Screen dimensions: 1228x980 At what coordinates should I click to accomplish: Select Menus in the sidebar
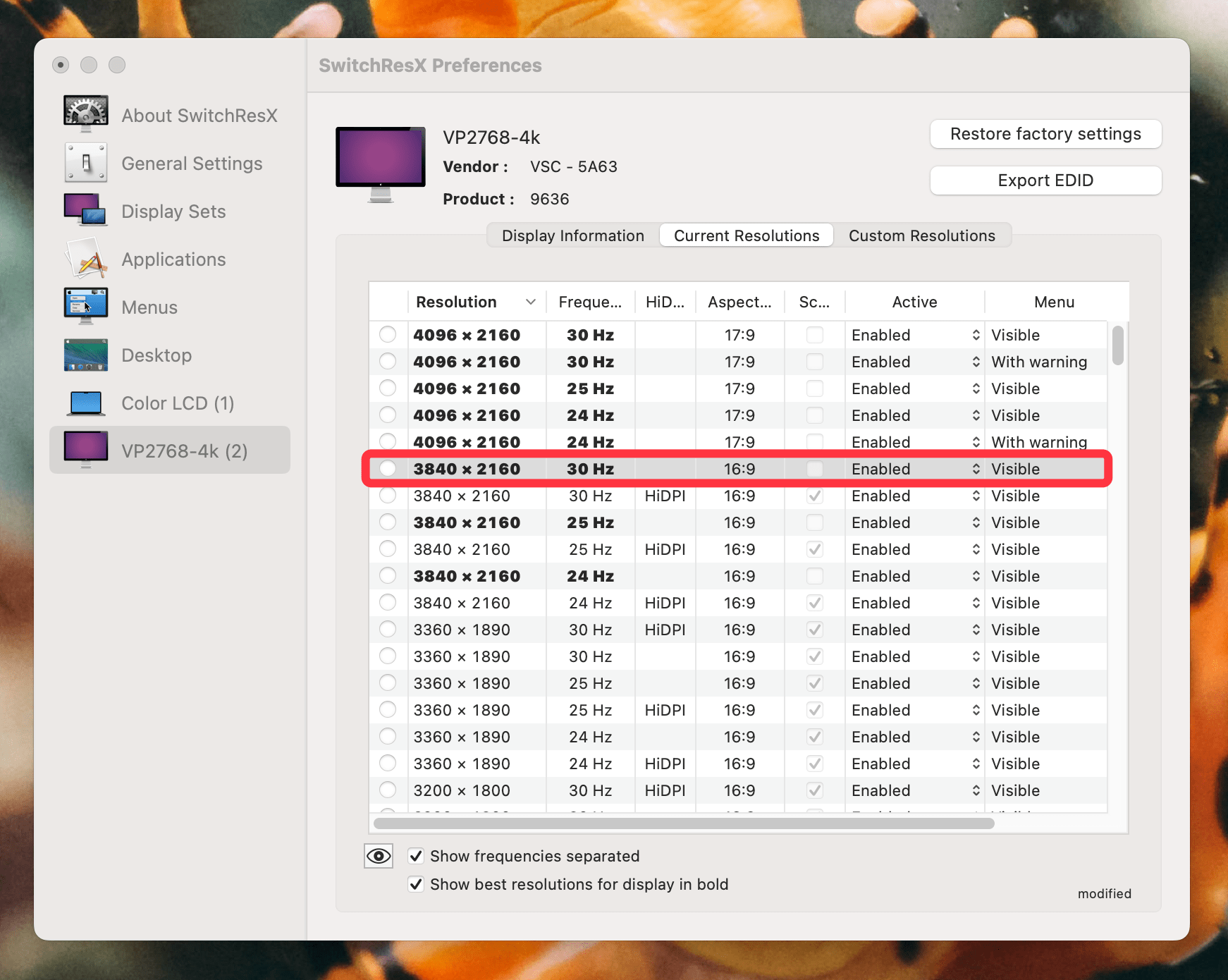(149, 307)
